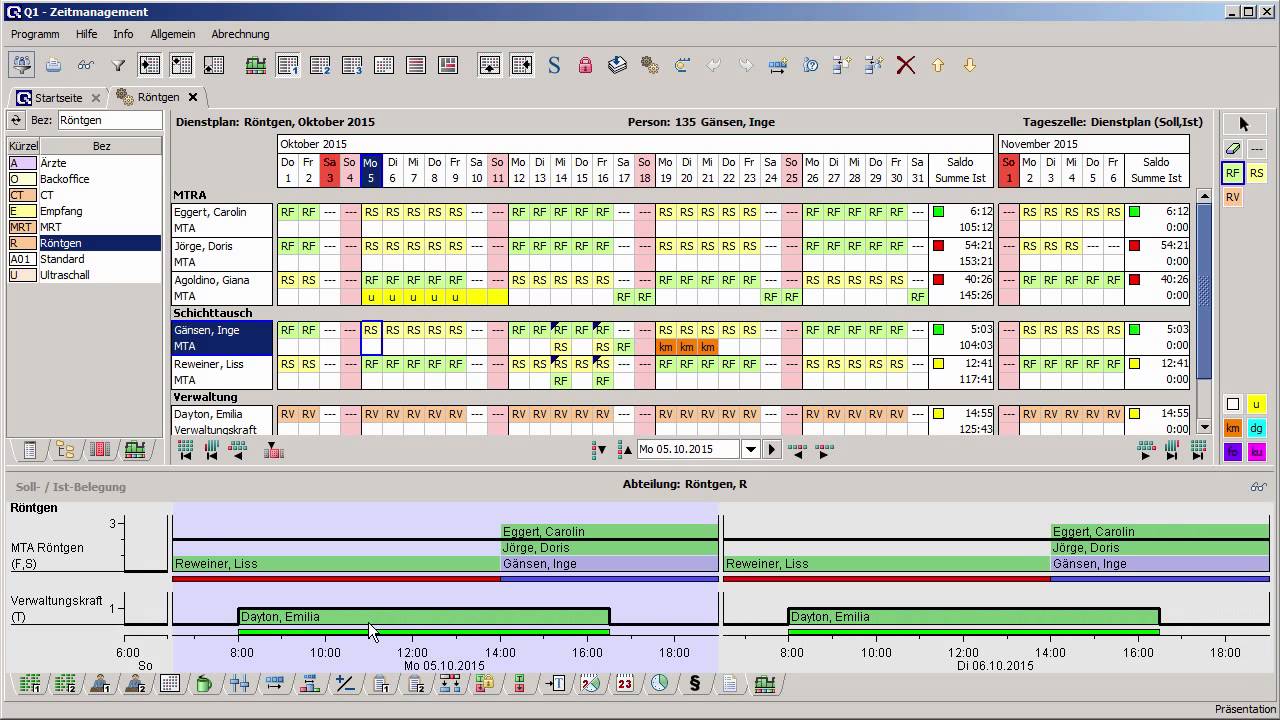Close the Röntgen tab
The image size is (1280, 720).
point(193,97)
